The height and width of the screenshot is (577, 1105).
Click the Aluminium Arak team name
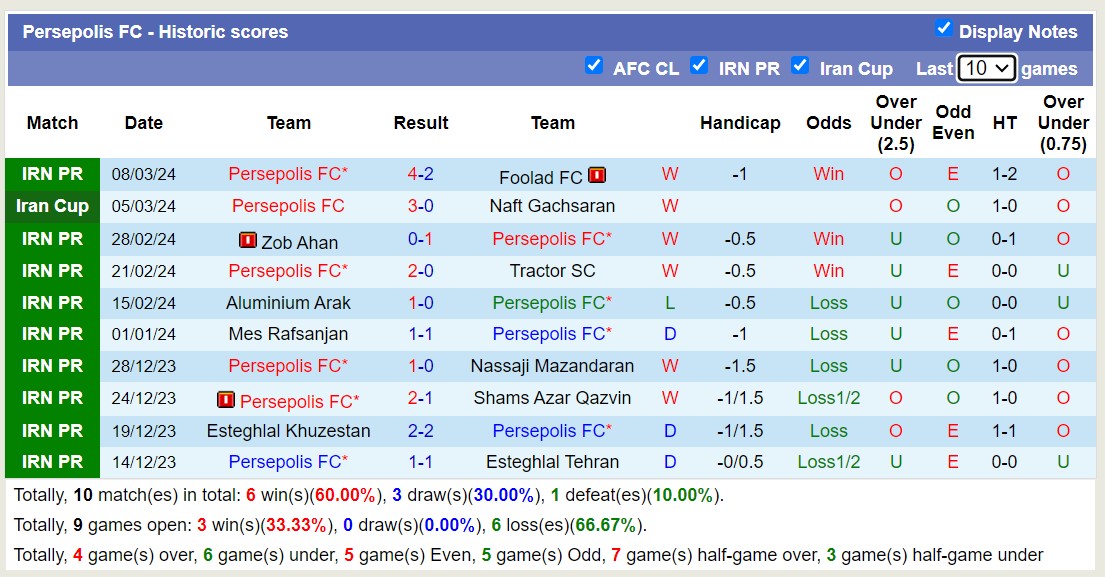point(289,303)
